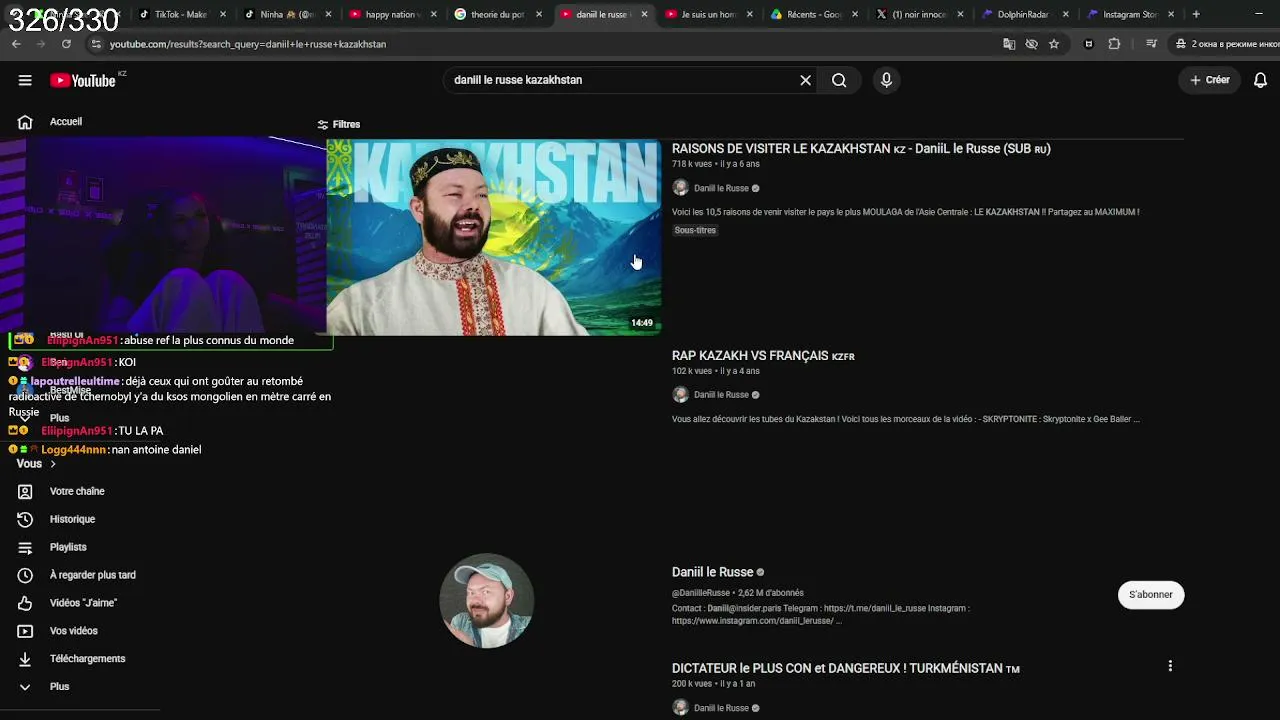Close the 'daniil le russe' tab
The height and width of the screenshot is (720, 1280).
[644, 15]
